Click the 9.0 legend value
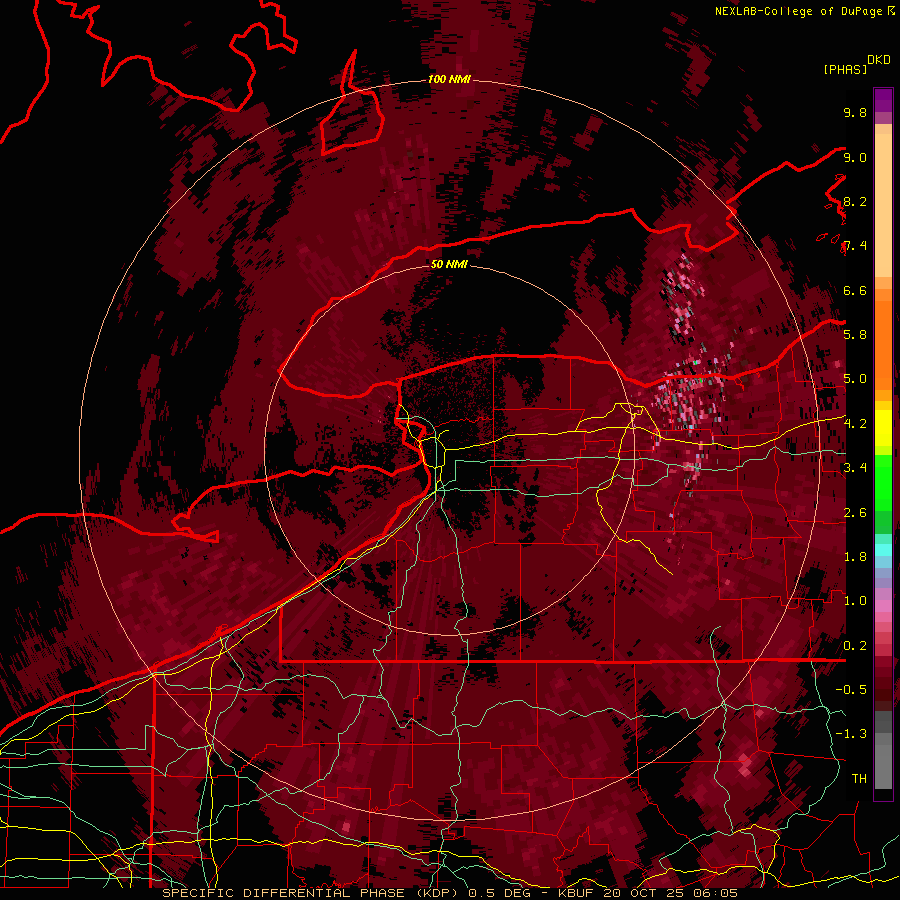 (855, 157)
